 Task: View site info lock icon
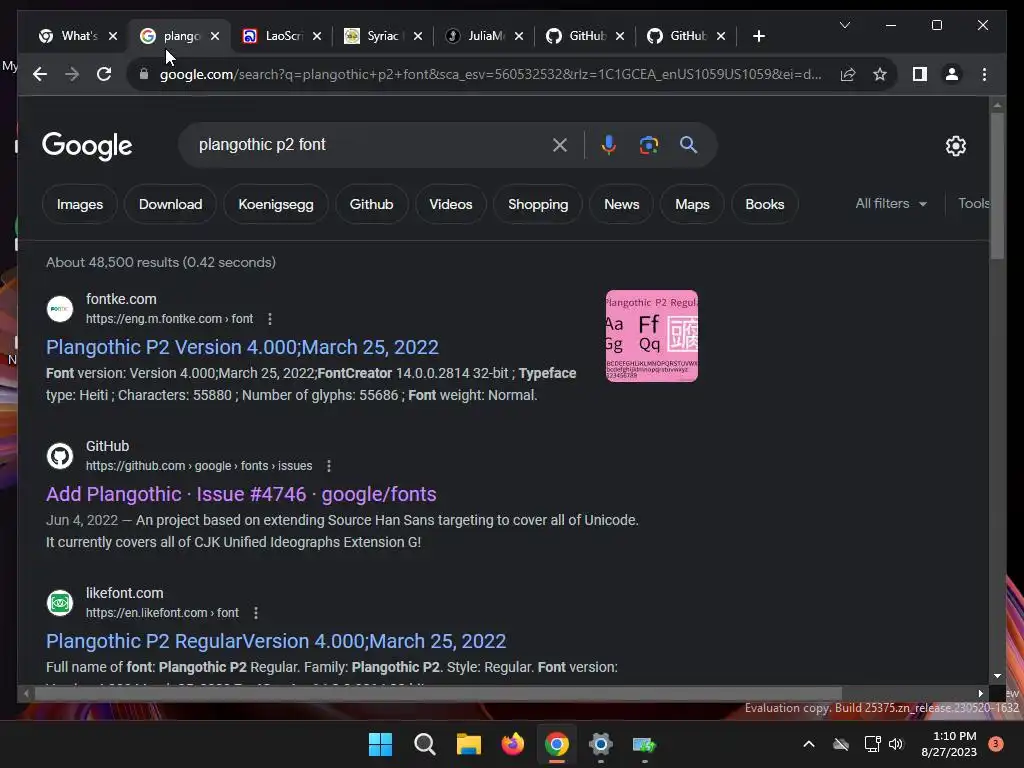click(144, 74)
